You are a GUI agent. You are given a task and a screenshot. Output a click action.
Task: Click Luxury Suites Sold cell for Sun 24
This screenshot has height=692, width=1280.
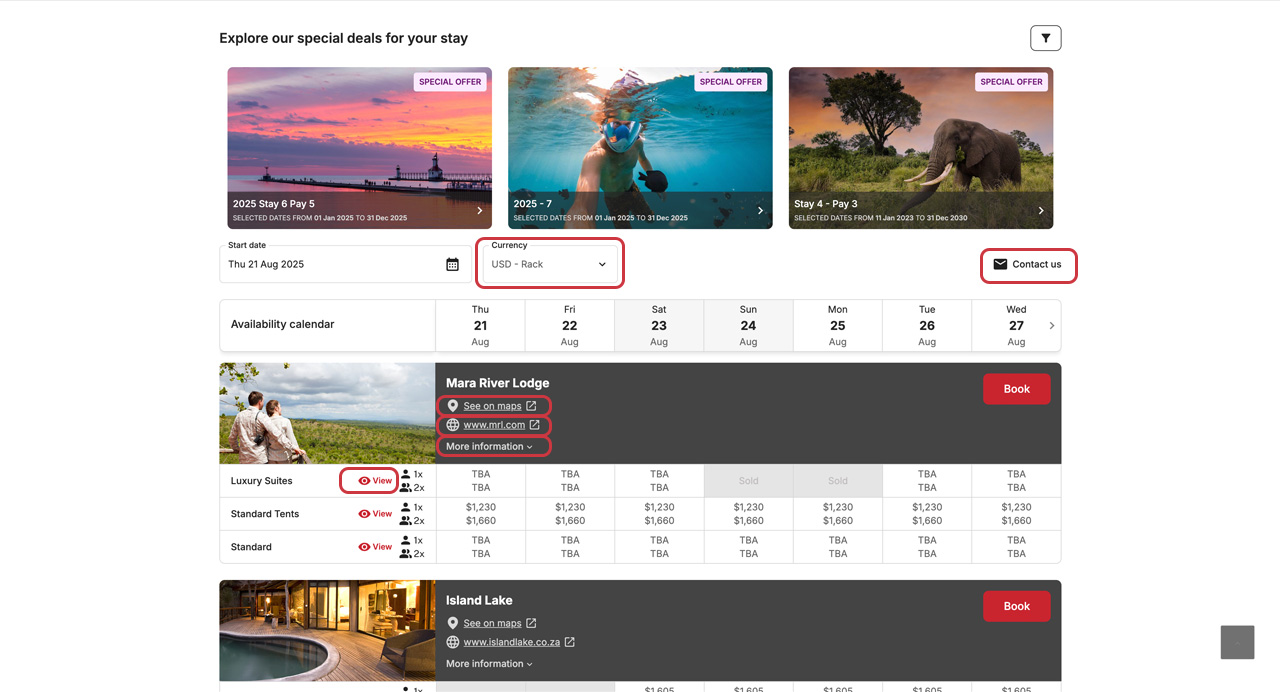pos(748,481)
